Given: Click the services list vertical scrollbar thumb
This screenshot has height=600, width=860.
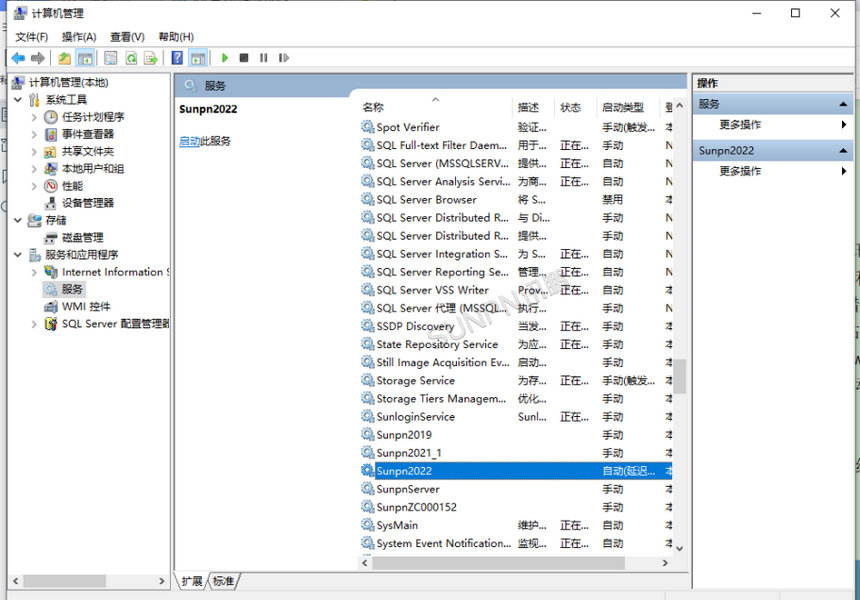Looking at the screenshot, I should (x=680, y=376).
